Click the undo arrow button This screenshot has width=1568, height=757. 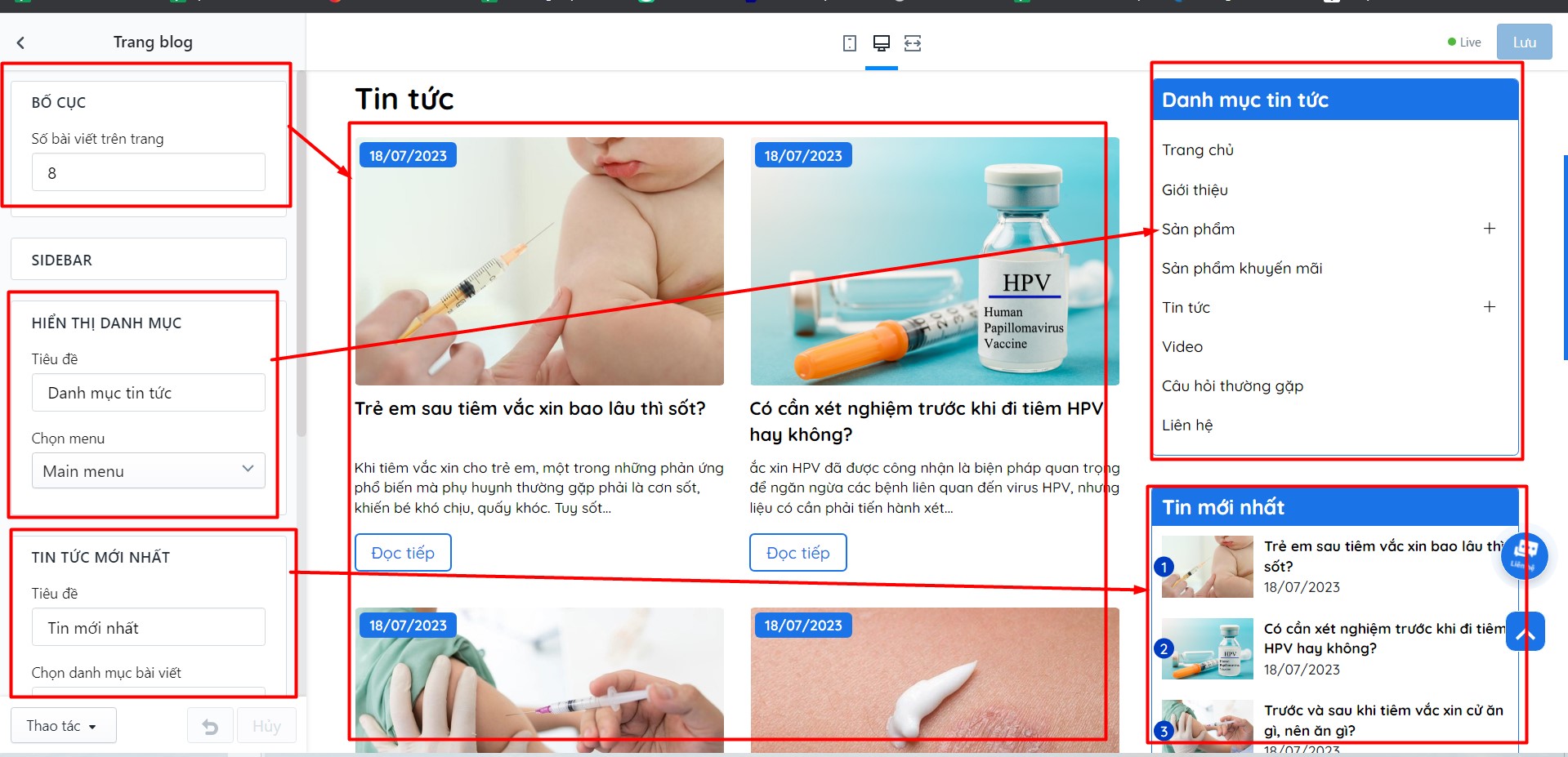pyautogui.click(x=210, y=726)
